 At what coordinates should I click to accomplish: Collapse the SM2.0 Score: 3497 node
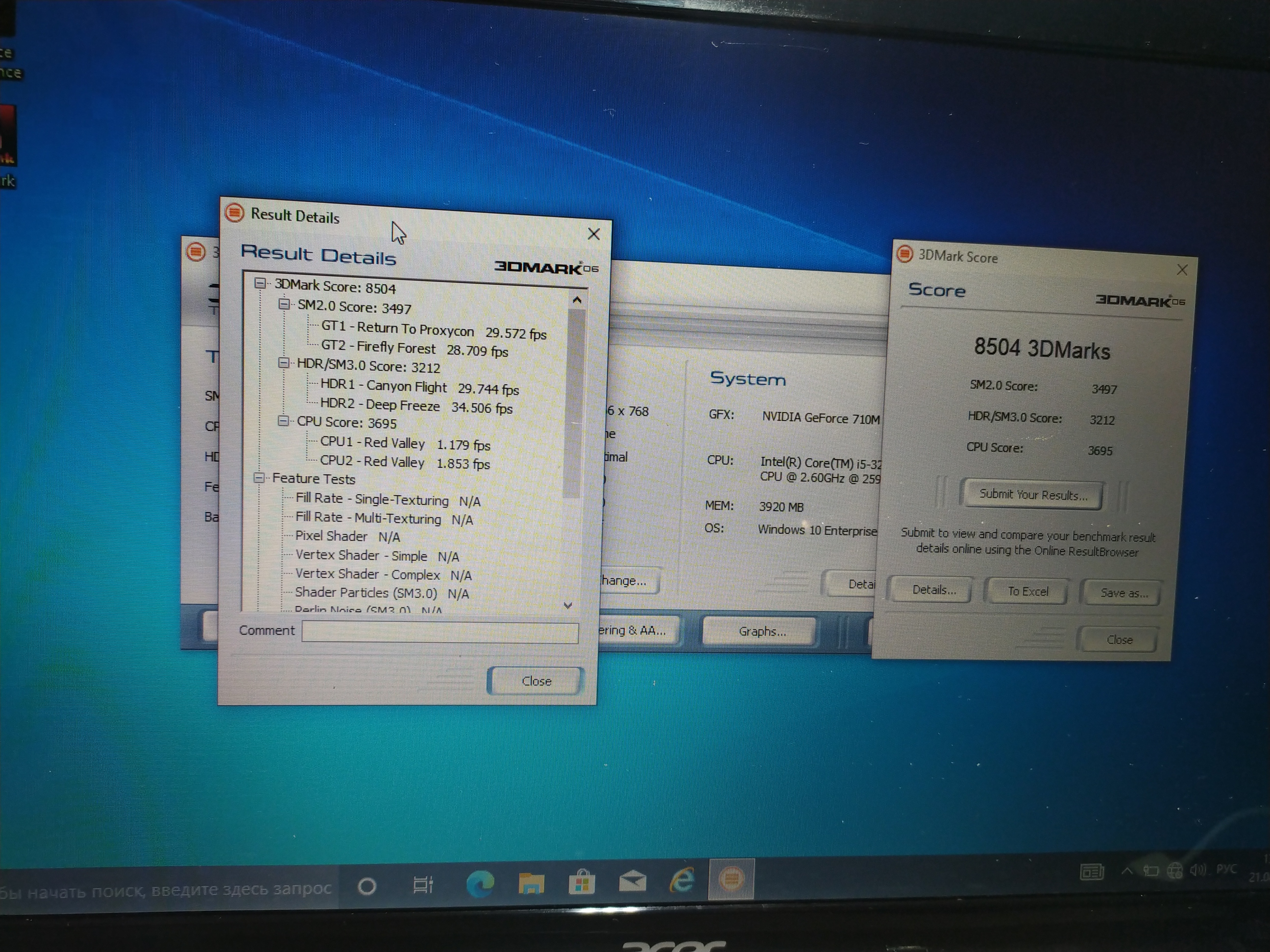click(284, 304)
